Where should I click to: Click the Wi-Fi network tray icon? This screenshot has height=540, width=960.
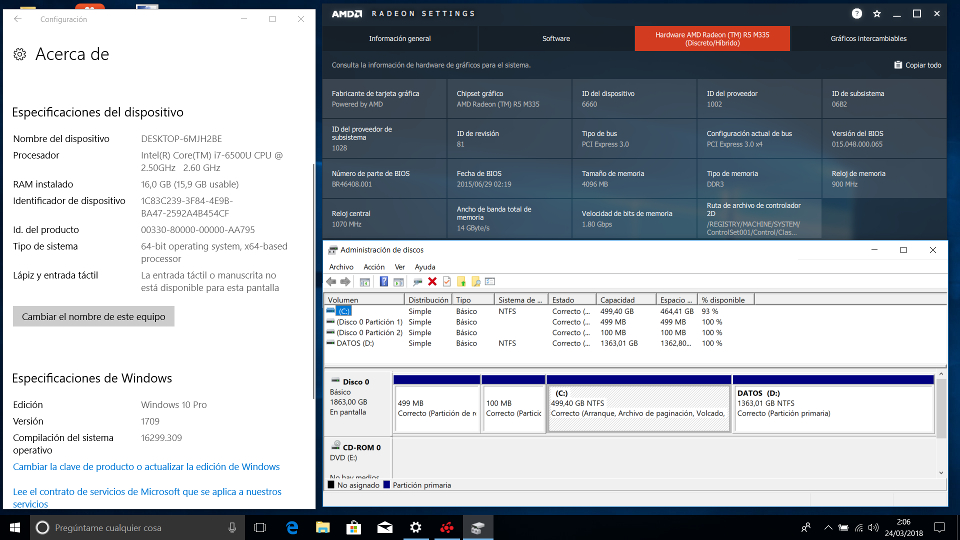859,527
